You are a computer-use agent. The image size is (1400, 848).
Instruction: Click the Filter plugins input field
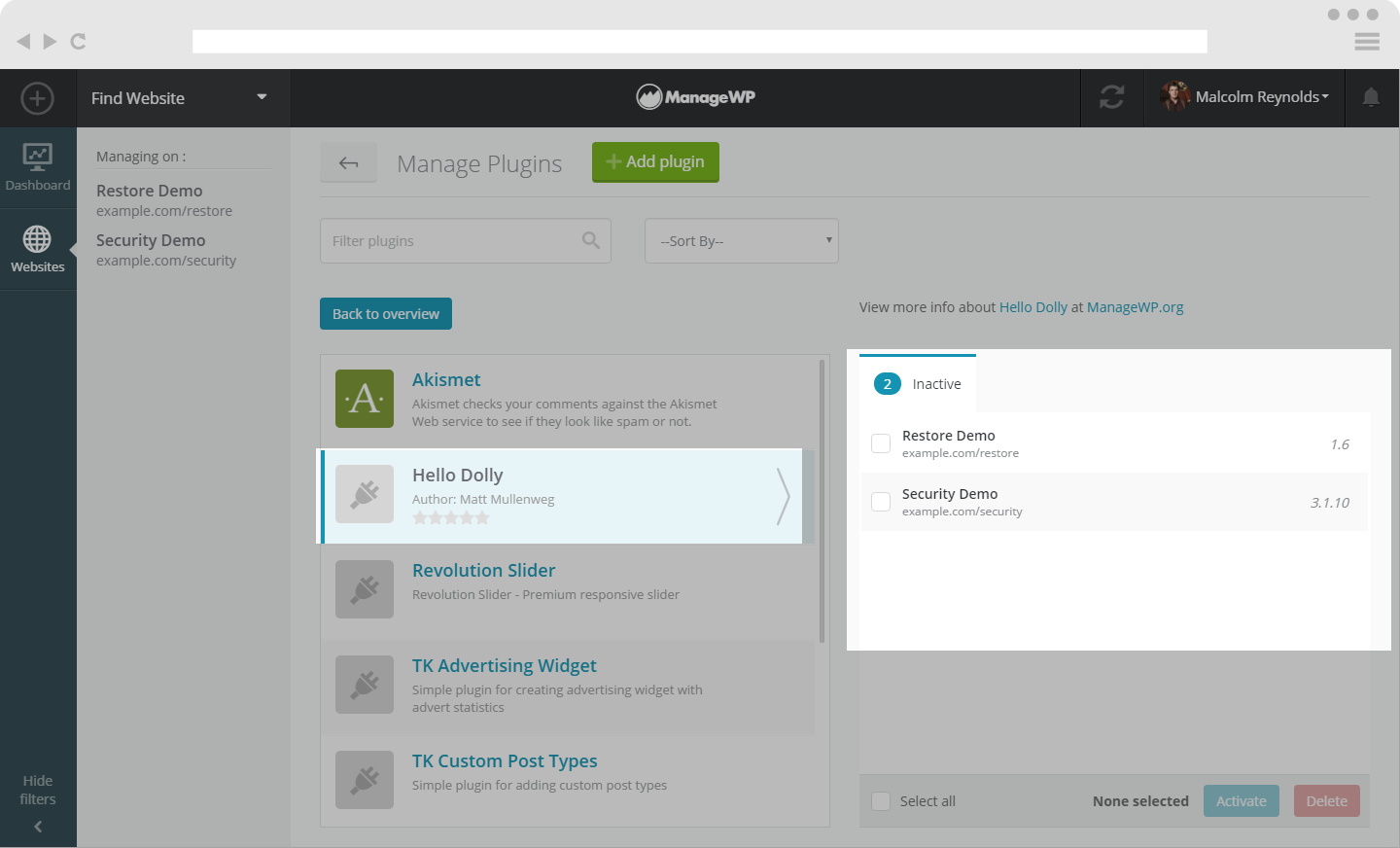[466, 240]
